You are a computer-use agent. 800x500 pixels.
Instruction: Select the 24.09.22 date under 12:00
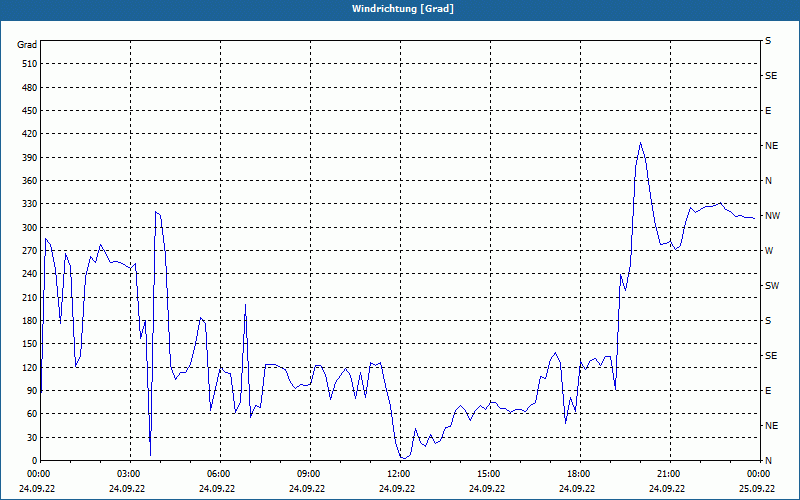(397, 488)
